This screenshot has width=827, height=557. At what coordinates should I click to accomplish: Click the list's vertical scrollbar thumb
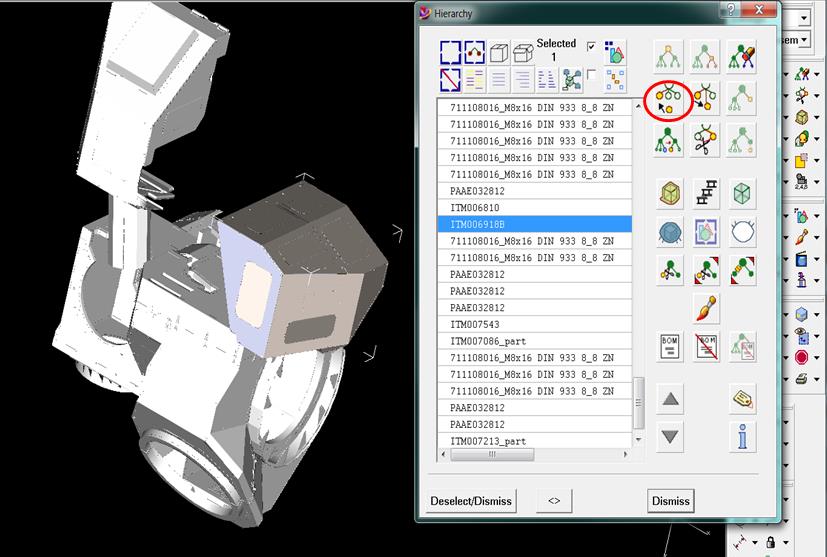pos(639,403)
